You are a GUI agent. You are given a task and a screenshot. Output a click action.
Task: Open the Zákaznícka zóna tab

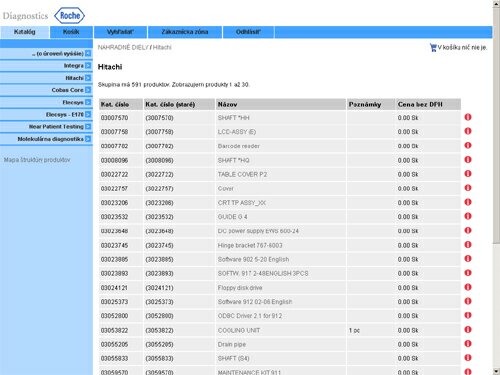click(185, 32)
